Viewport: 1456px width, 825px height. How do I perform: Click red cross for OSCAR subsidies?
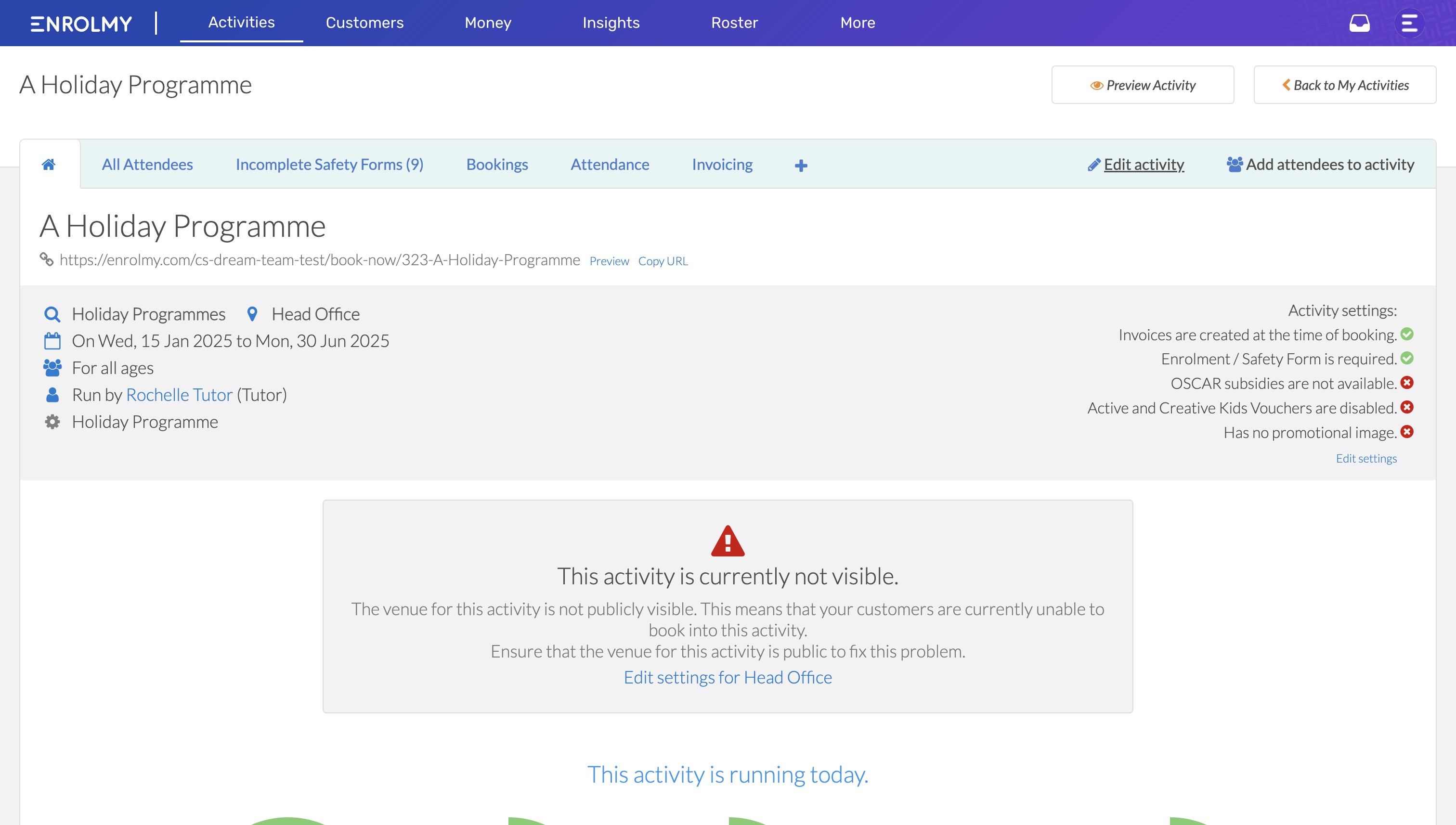pyautogui.click(x=1407, y=383)
